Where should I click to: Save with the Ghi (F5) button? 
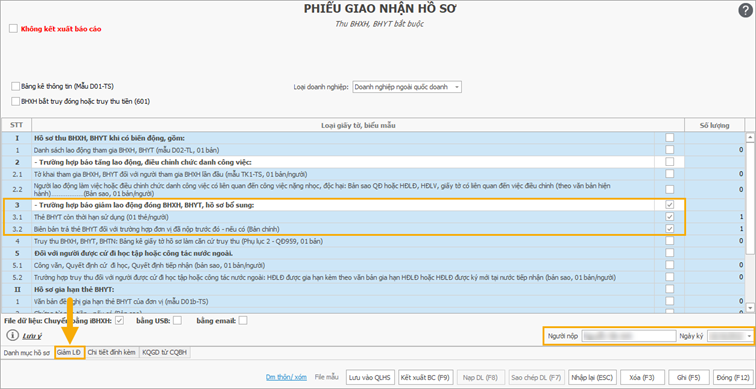coord(688,377)
